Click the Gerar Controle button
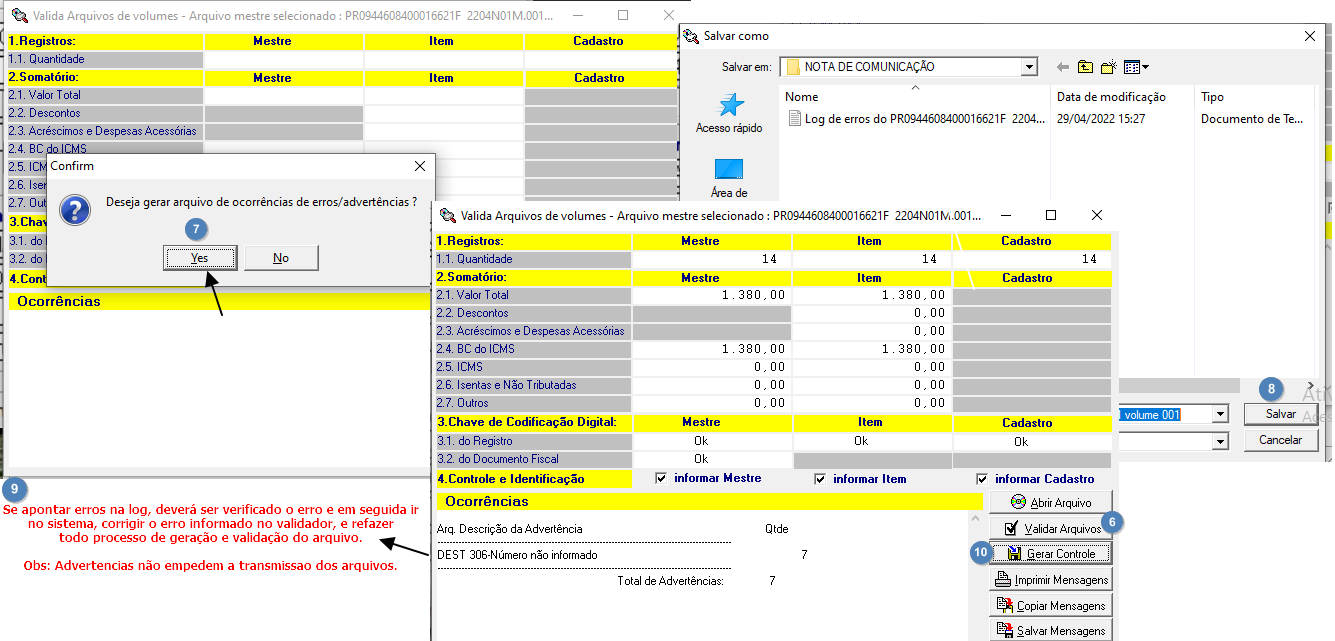 pos(1049,554)
